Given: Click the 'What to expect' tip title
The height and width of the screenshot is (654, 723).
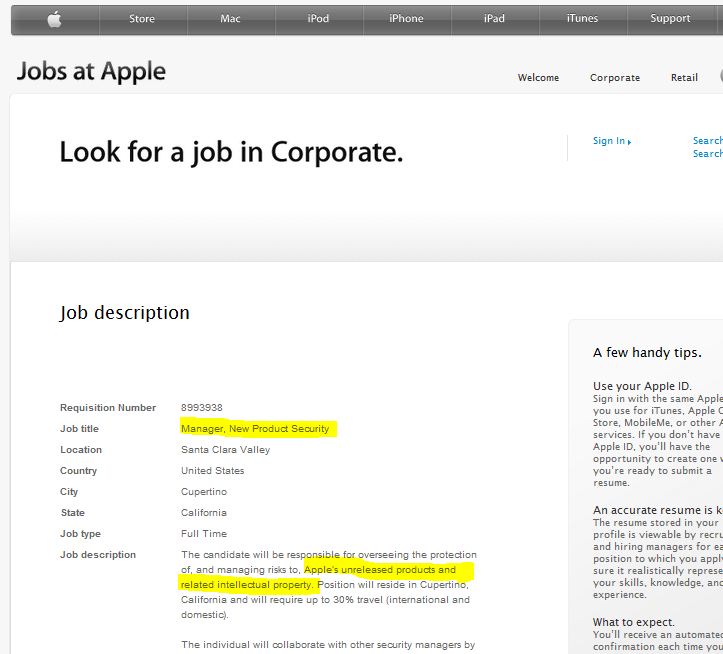Looking at the screenshot, I should (634, 622).
